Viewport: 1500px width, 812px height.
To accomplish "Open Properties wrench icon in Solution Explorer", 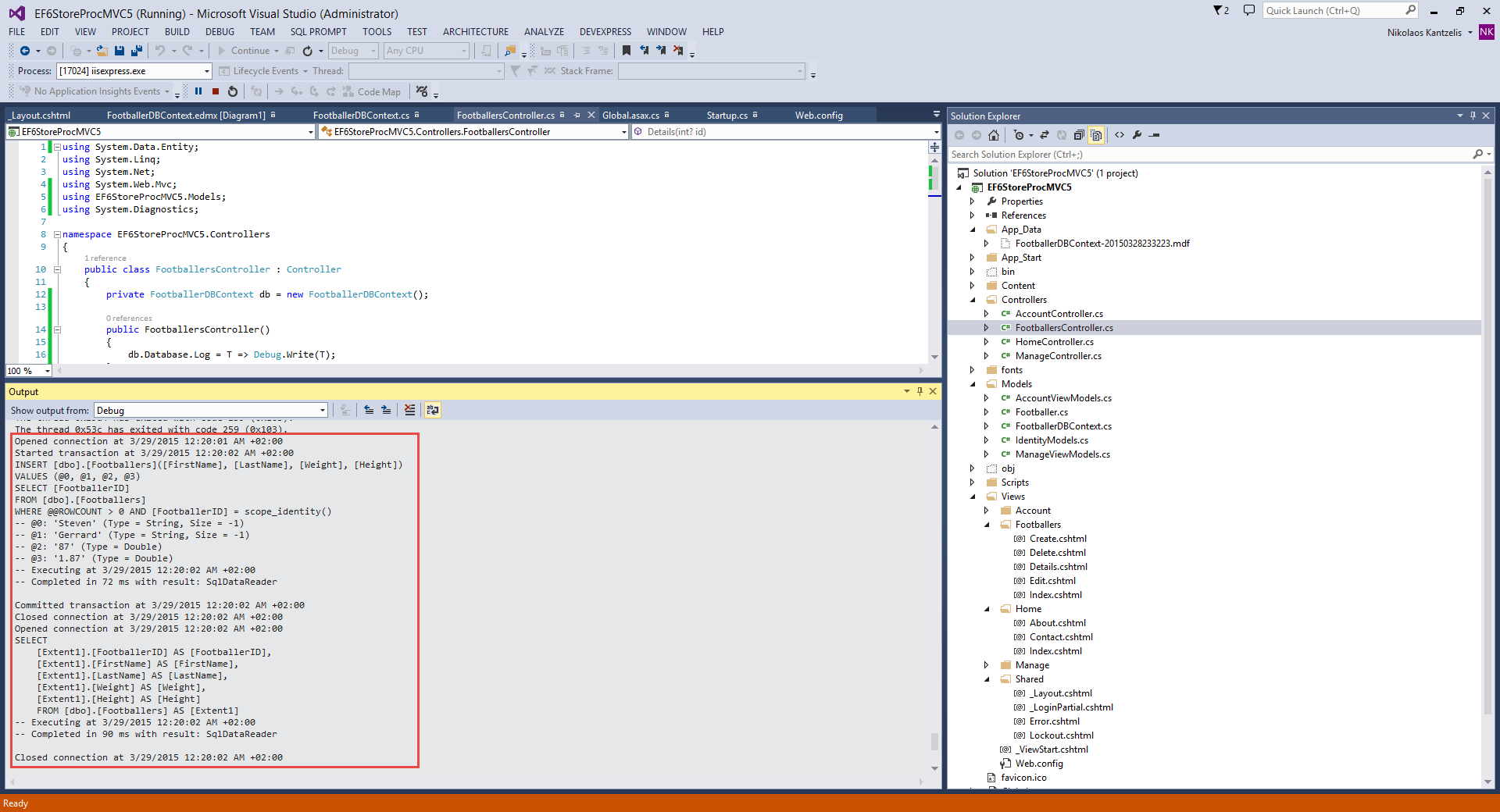I will (1137, 135).
